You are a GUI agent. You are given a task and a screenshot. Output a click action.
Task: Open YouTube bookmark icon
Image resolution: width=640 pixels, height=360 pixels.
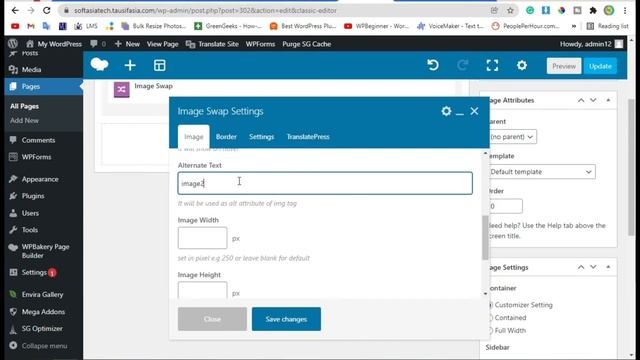pyautogui.click(x=15, y=26)
